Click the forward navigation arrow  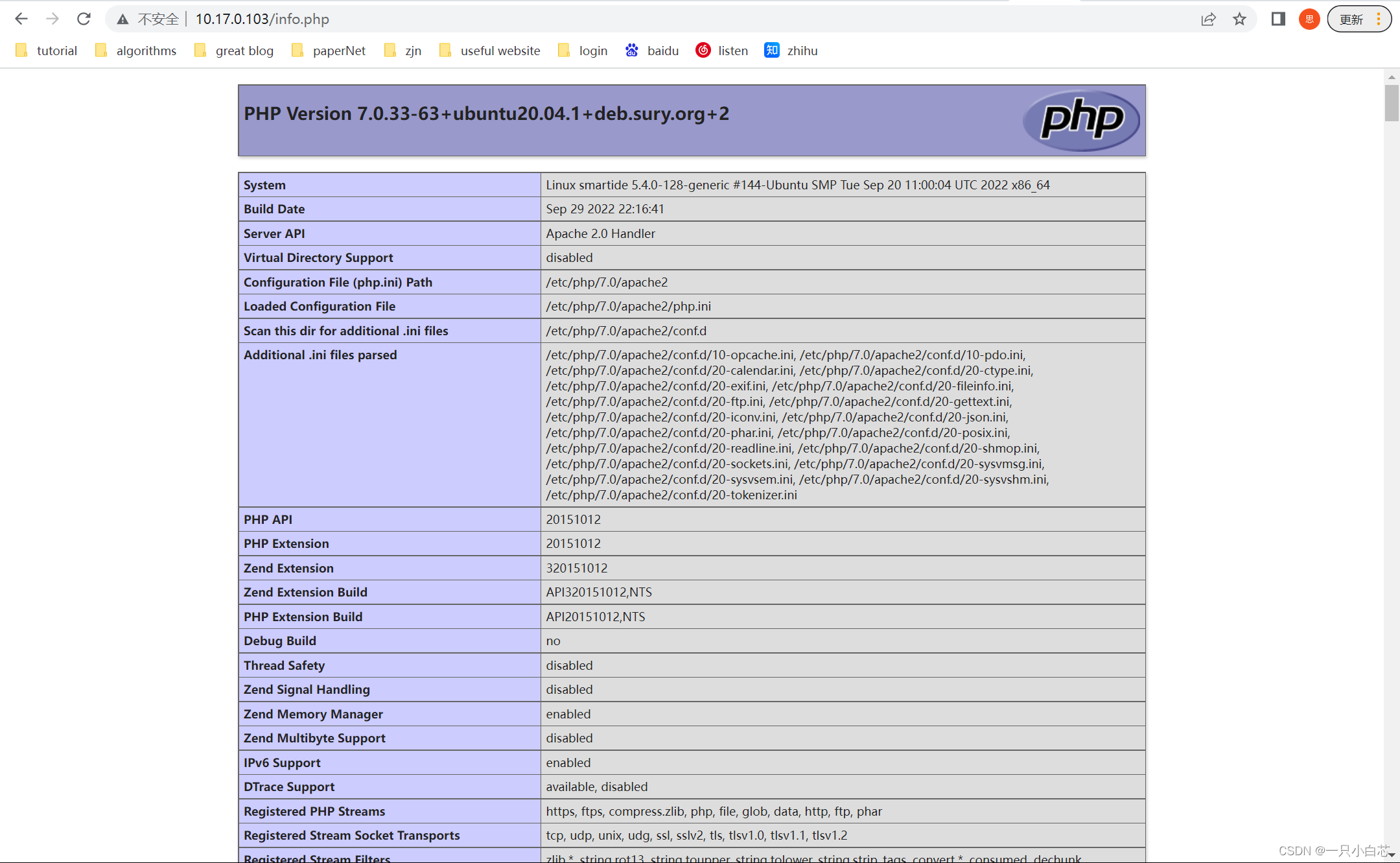tap(52, 19)
